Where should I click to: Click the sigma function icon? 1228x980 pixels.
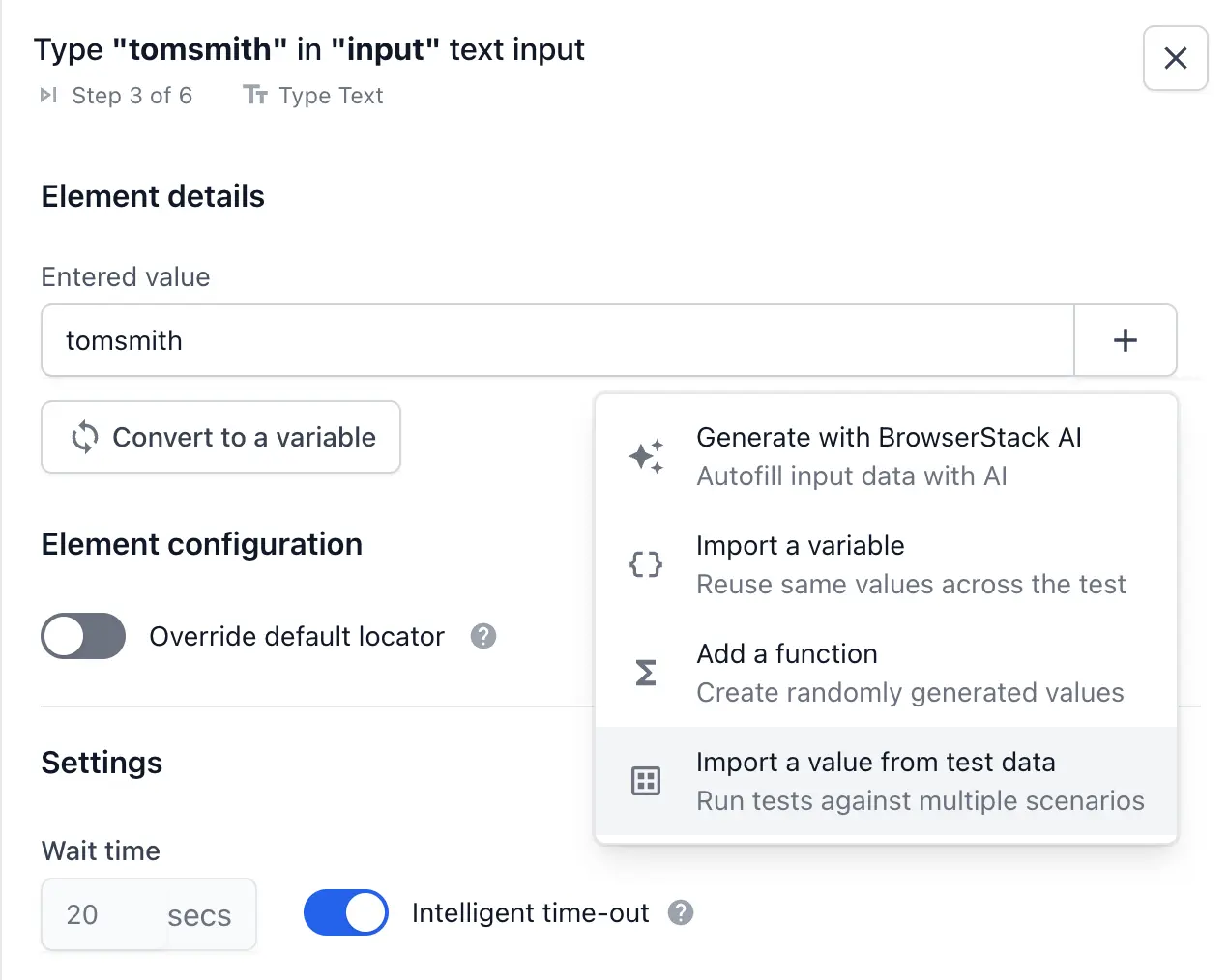[646, 673]
